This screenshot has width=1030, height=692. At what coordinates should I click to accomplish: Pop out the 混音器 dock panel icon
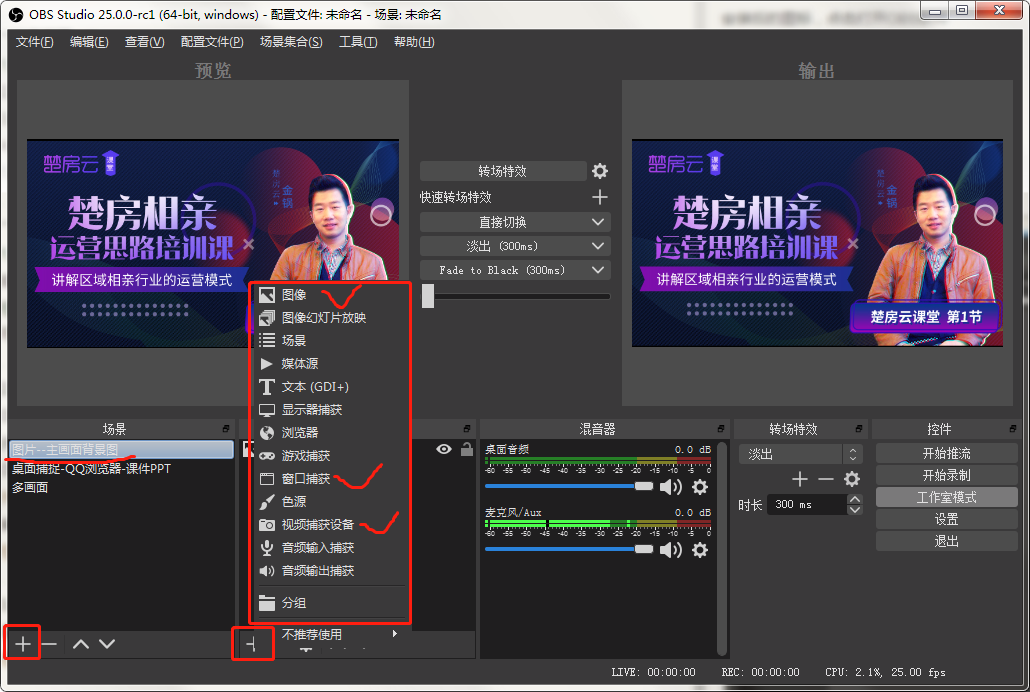[721, 428]
